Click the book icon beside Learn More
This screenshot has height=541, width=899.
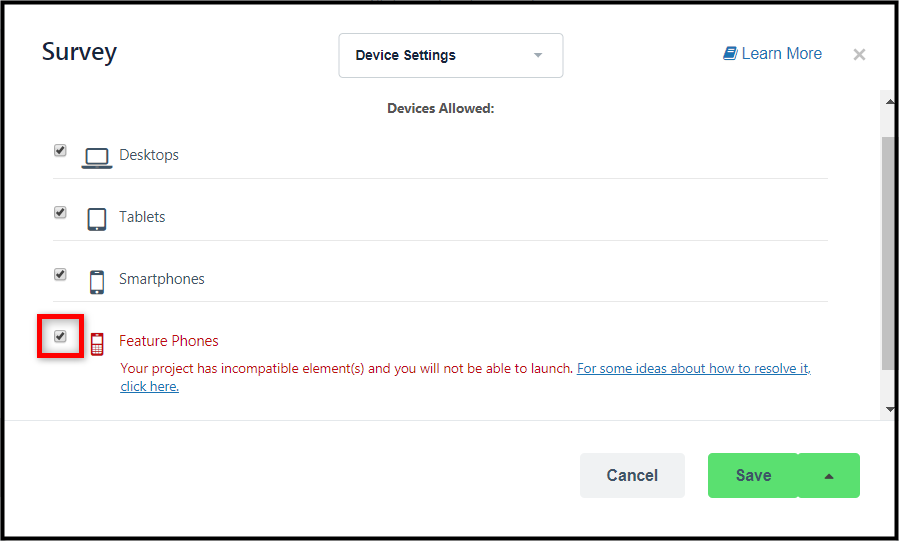(730, 53)
